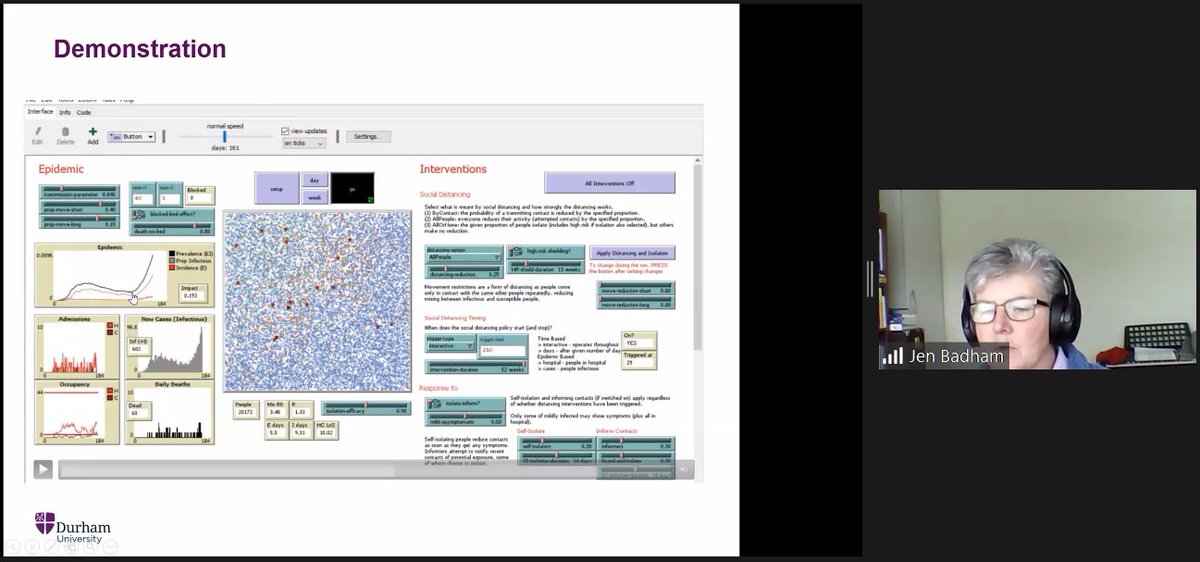Click the days: 161 tick counter text

[x=224, y=148]
